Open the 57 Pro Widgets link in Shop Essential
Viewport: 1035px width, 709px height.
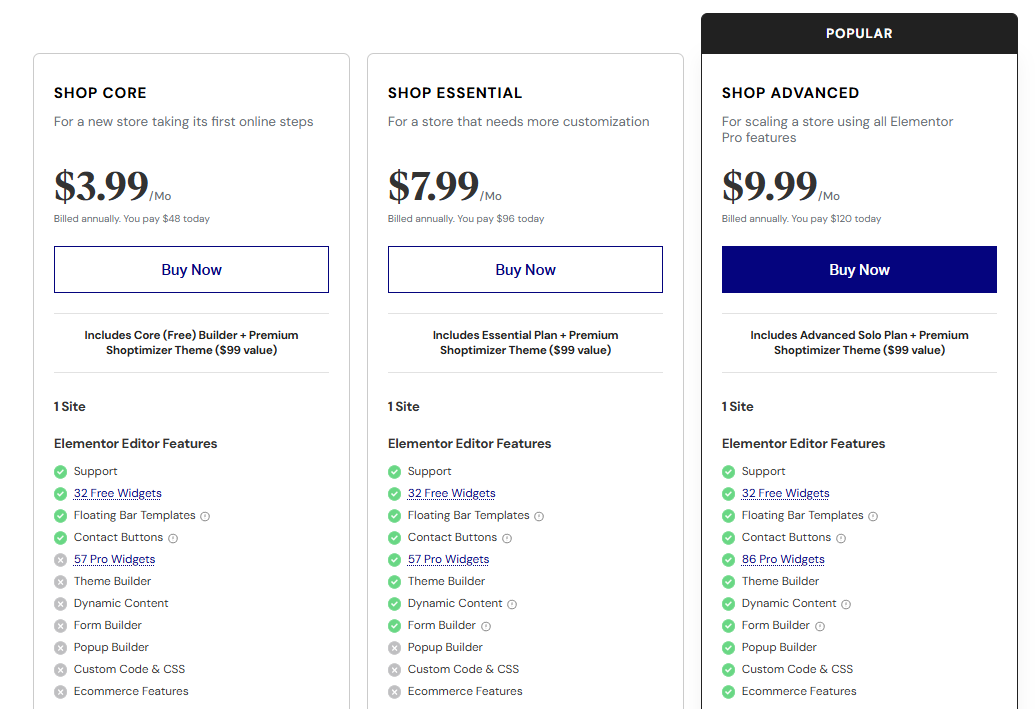point(448,559)
